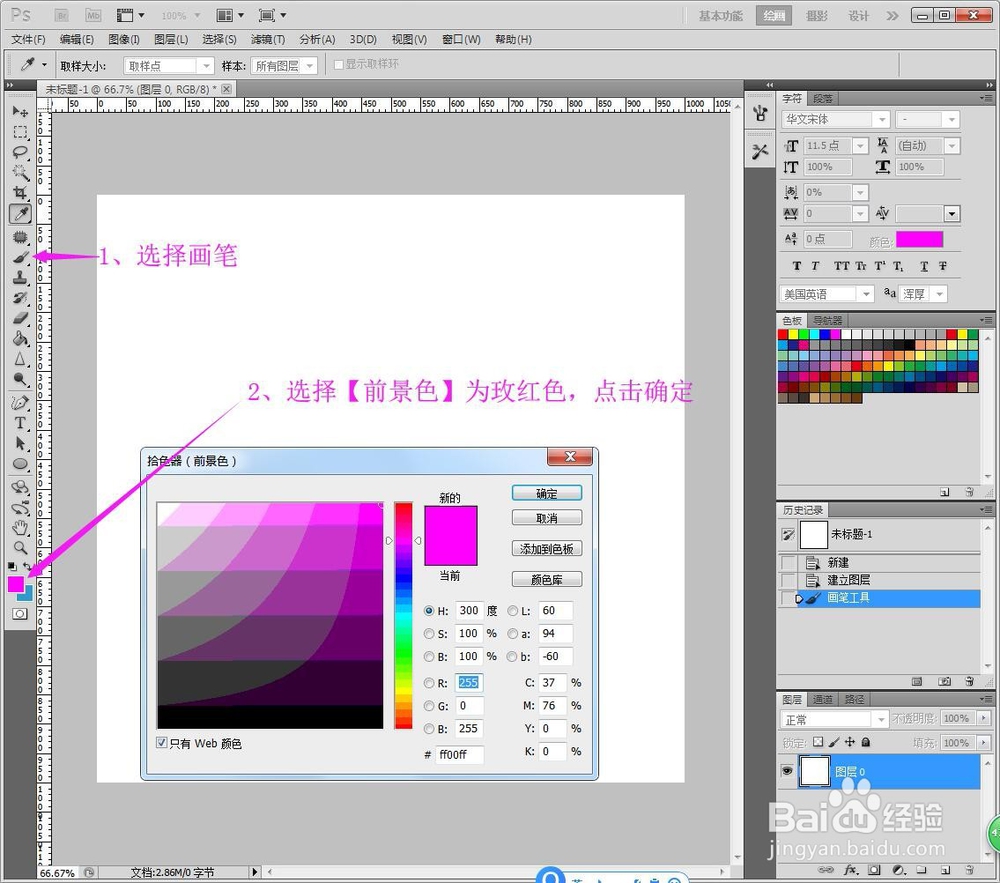This screenshot has height=883, width=1000.
Task: Select the H hue radio button
Action: coord(429,611)
